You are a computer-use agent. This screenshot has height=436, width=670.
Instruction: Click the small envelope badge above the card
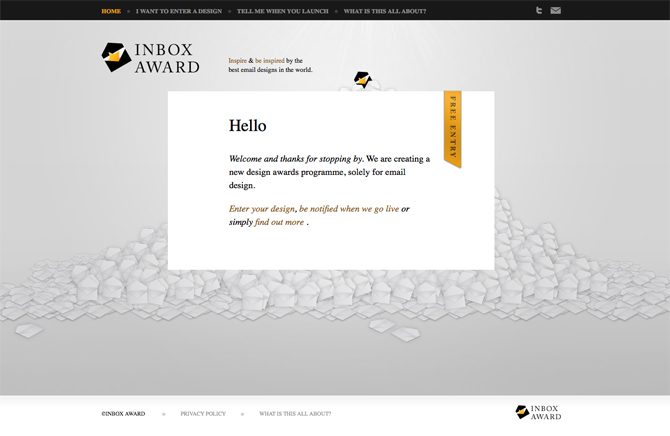(x=363, y=80)
